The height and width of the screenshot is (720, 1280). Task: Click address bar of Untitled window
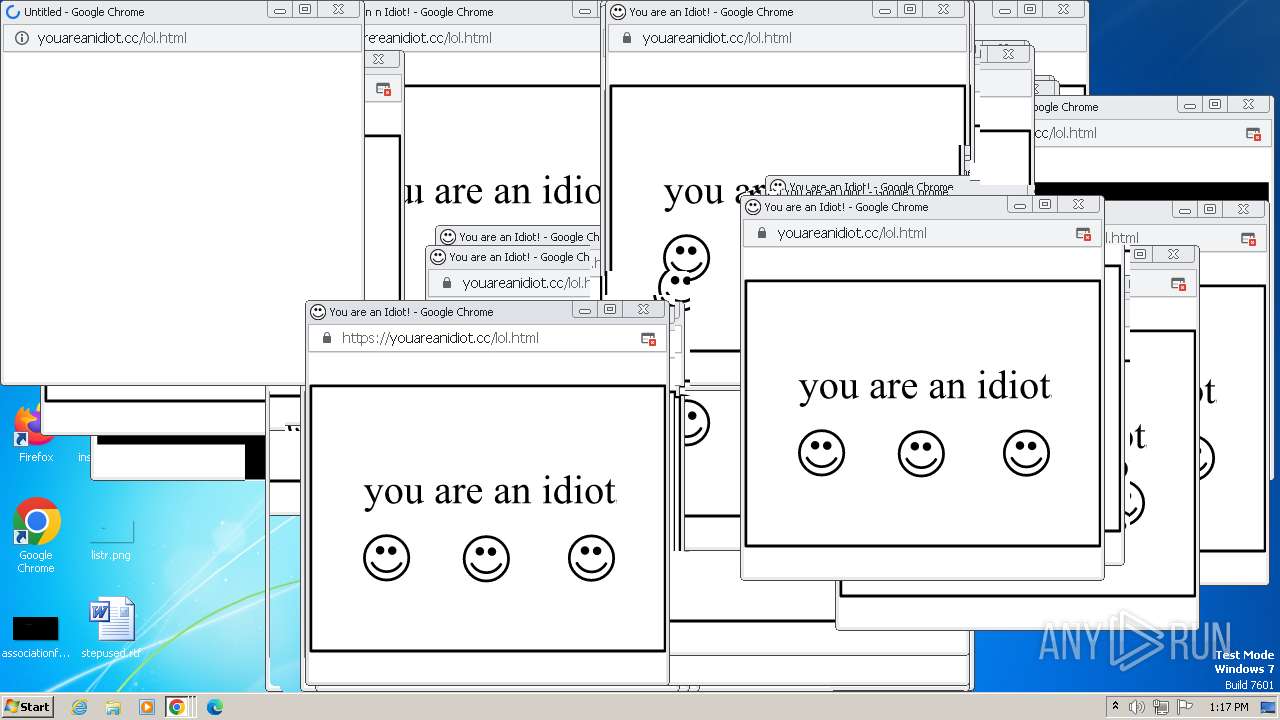click(x=182, y=38)
